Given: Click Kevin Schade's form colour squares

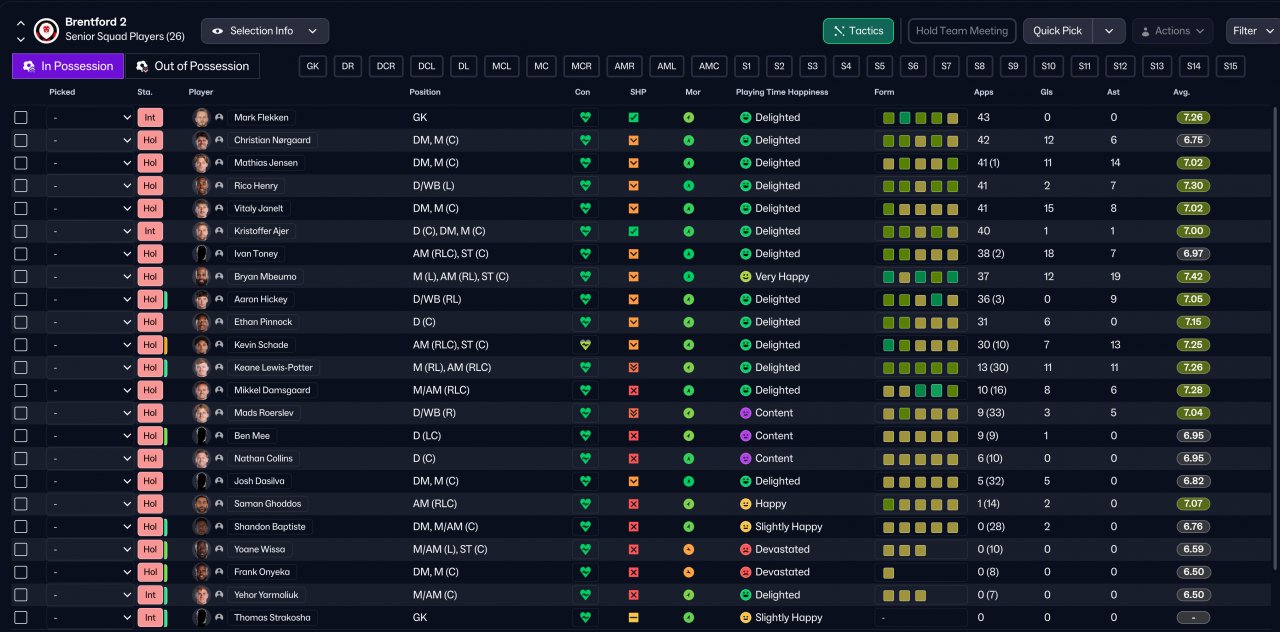Looking at the screenshot, I should [x=920, y=345].
